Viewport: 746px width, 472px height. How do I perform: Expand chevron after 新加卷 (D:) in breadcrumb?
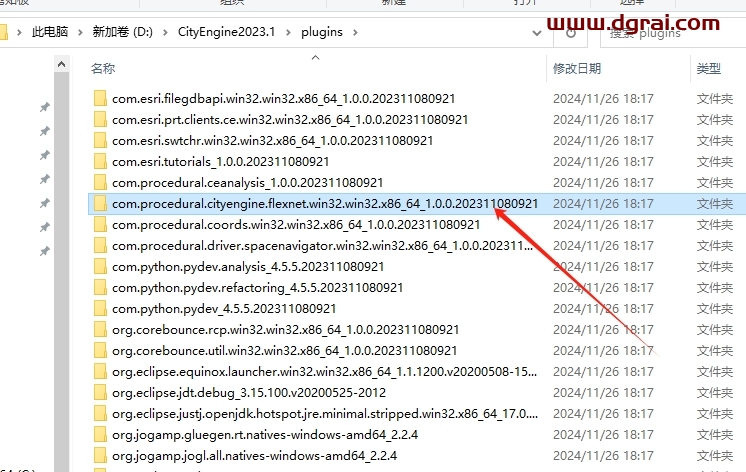[165, 32]
